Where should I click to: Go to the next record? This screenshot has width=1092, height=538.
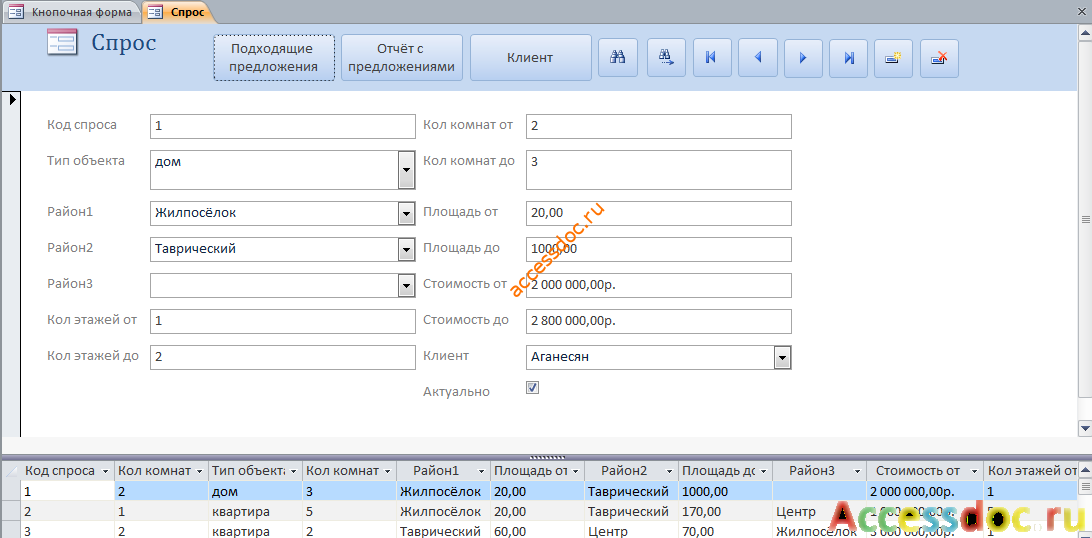point(803,58)
